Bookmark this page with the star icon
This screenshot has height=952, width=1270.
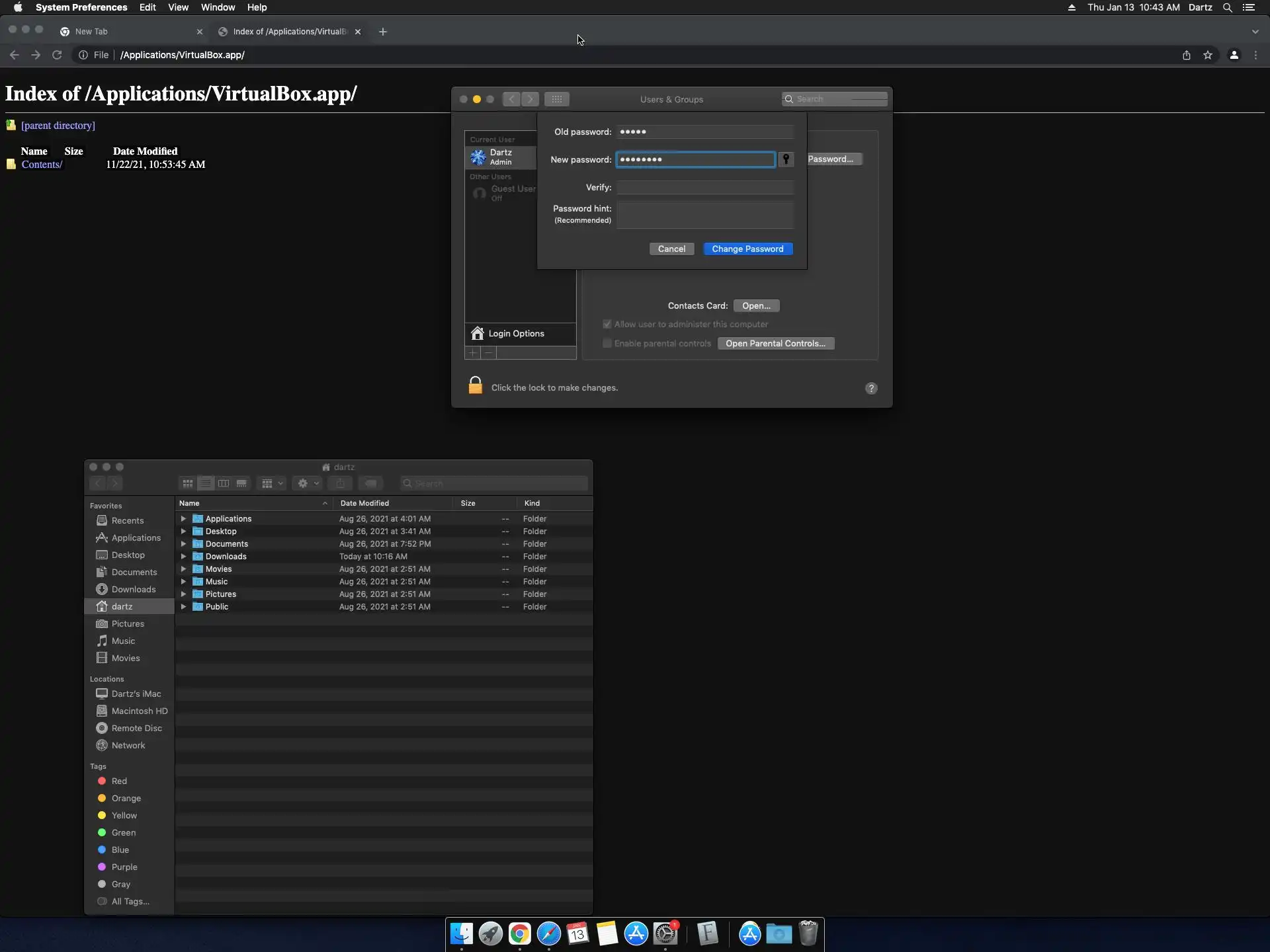tap(1208, 55)
